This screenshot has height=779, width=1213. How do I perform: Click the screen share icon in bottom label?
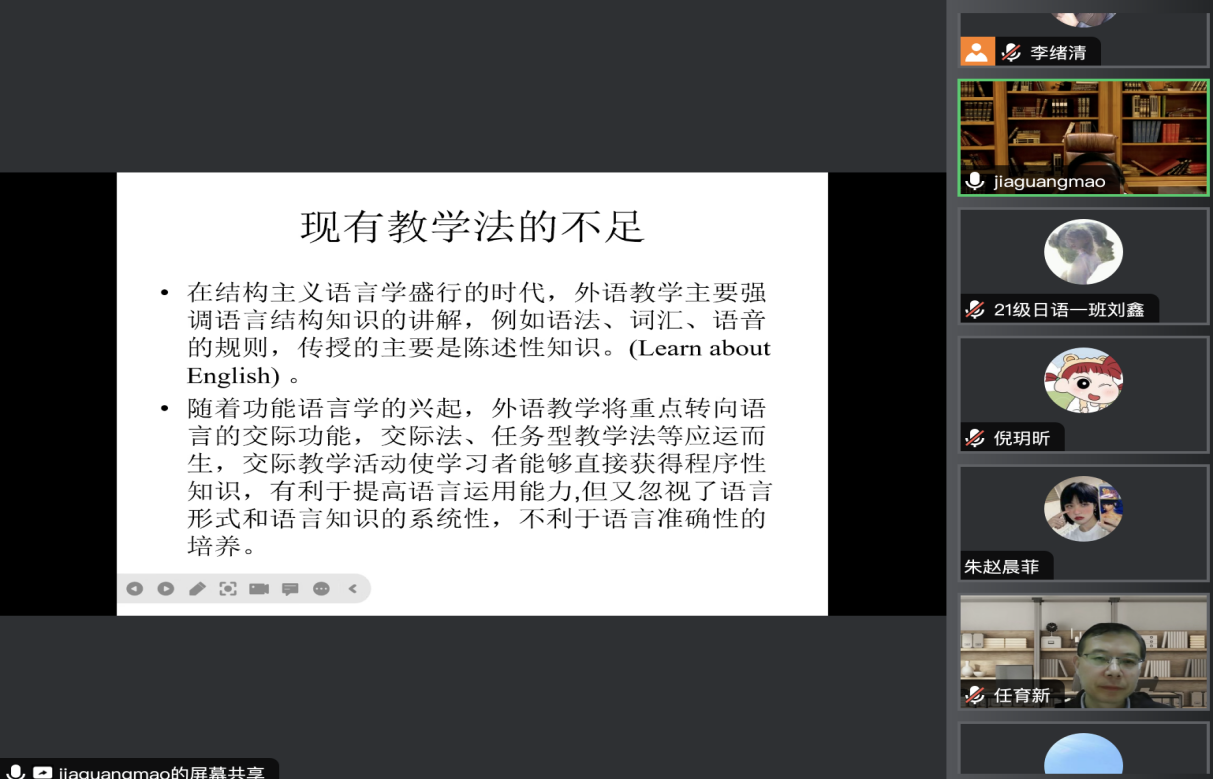[x=43, y=773]
